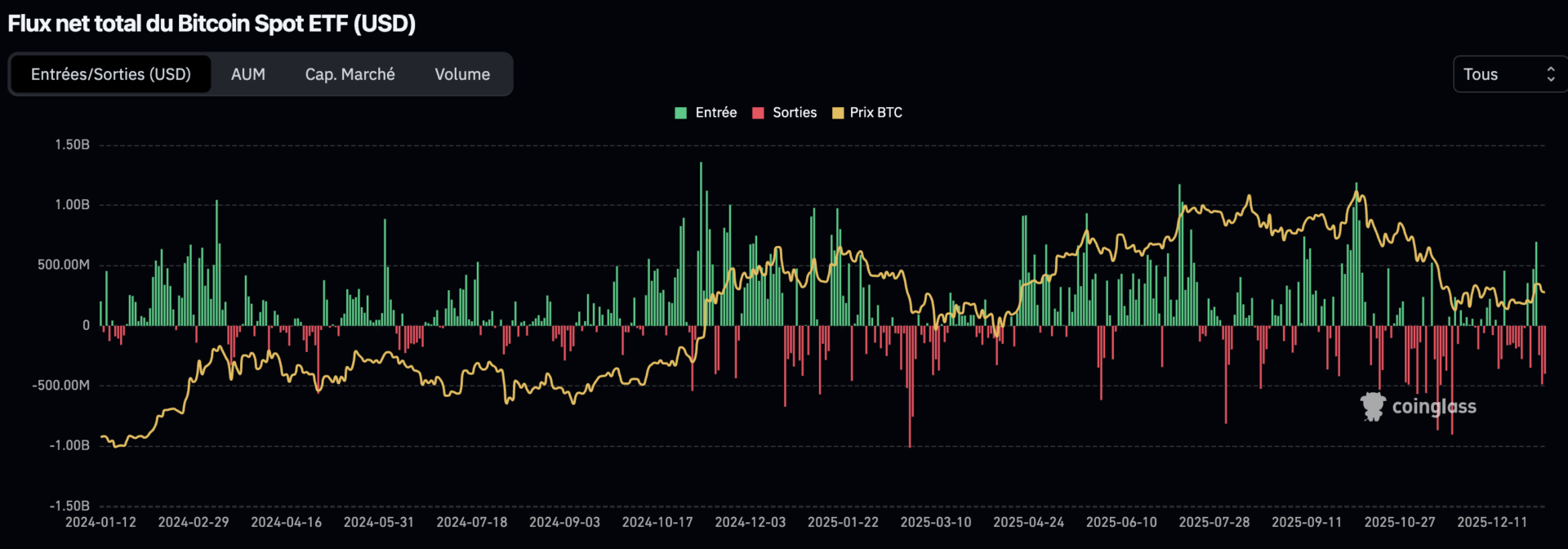
Task: Click the red Sorties legend square
Action: point(758,113)
